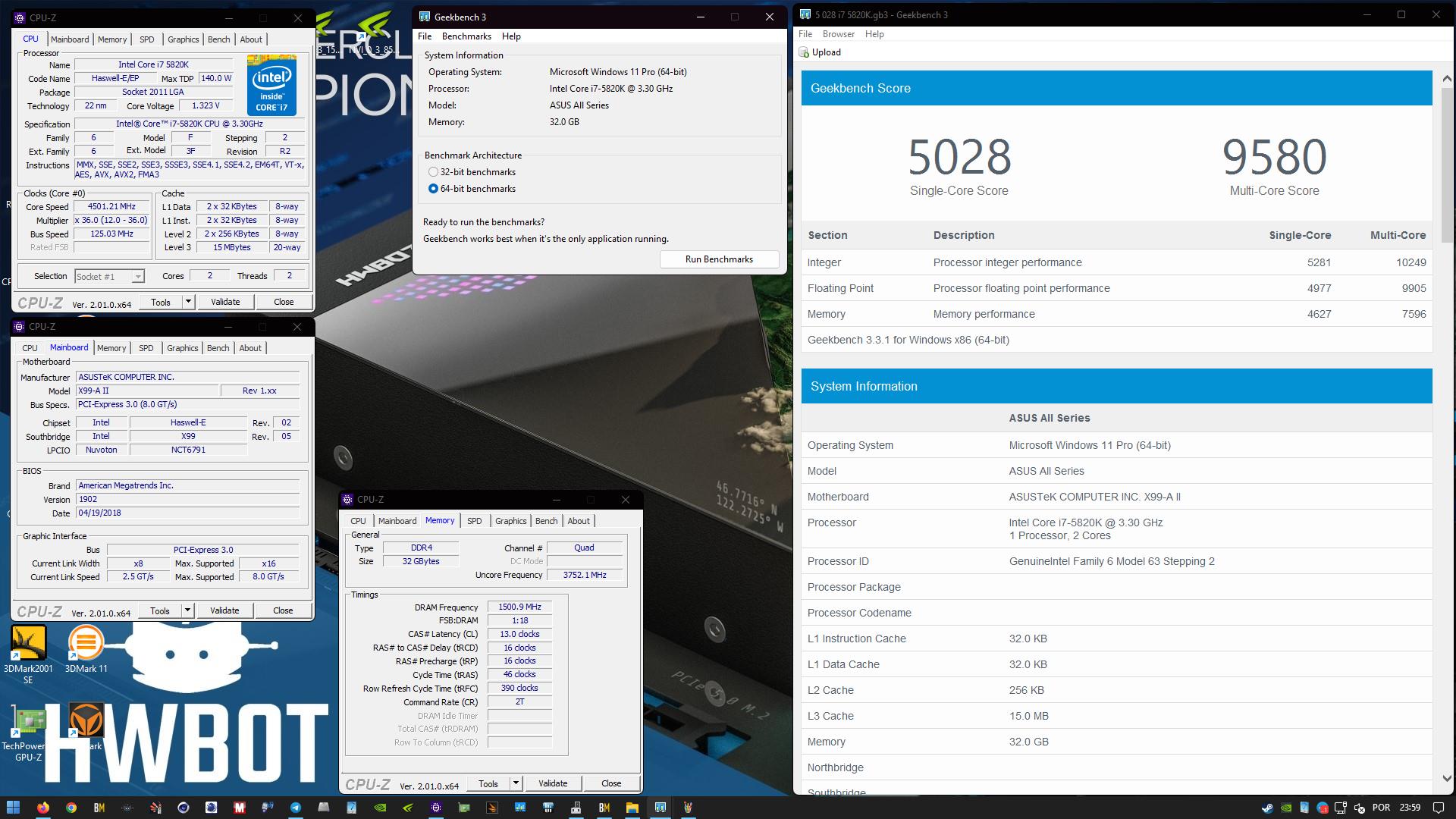This screenshot has width=1456, height=819.
Task: Open the Benchmarks menu in Geekbench 3
Action: (466, 36)
